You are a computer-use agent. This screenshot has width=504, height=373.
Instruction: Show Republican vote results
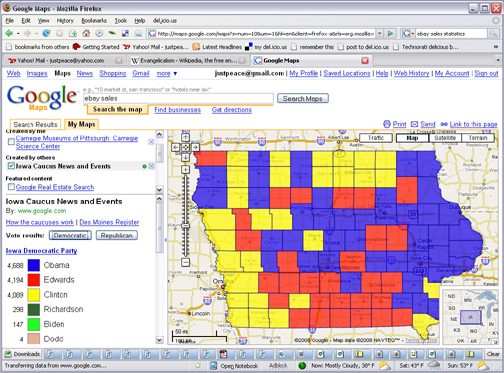(117, 235)
